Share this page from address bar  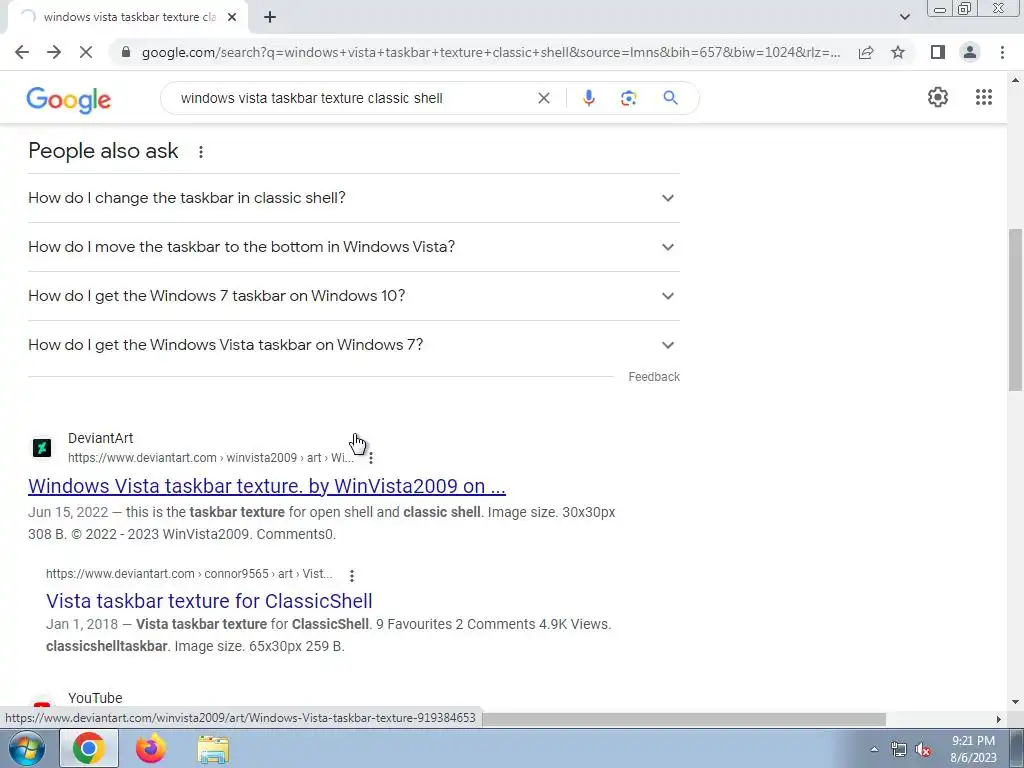point(866,52)
